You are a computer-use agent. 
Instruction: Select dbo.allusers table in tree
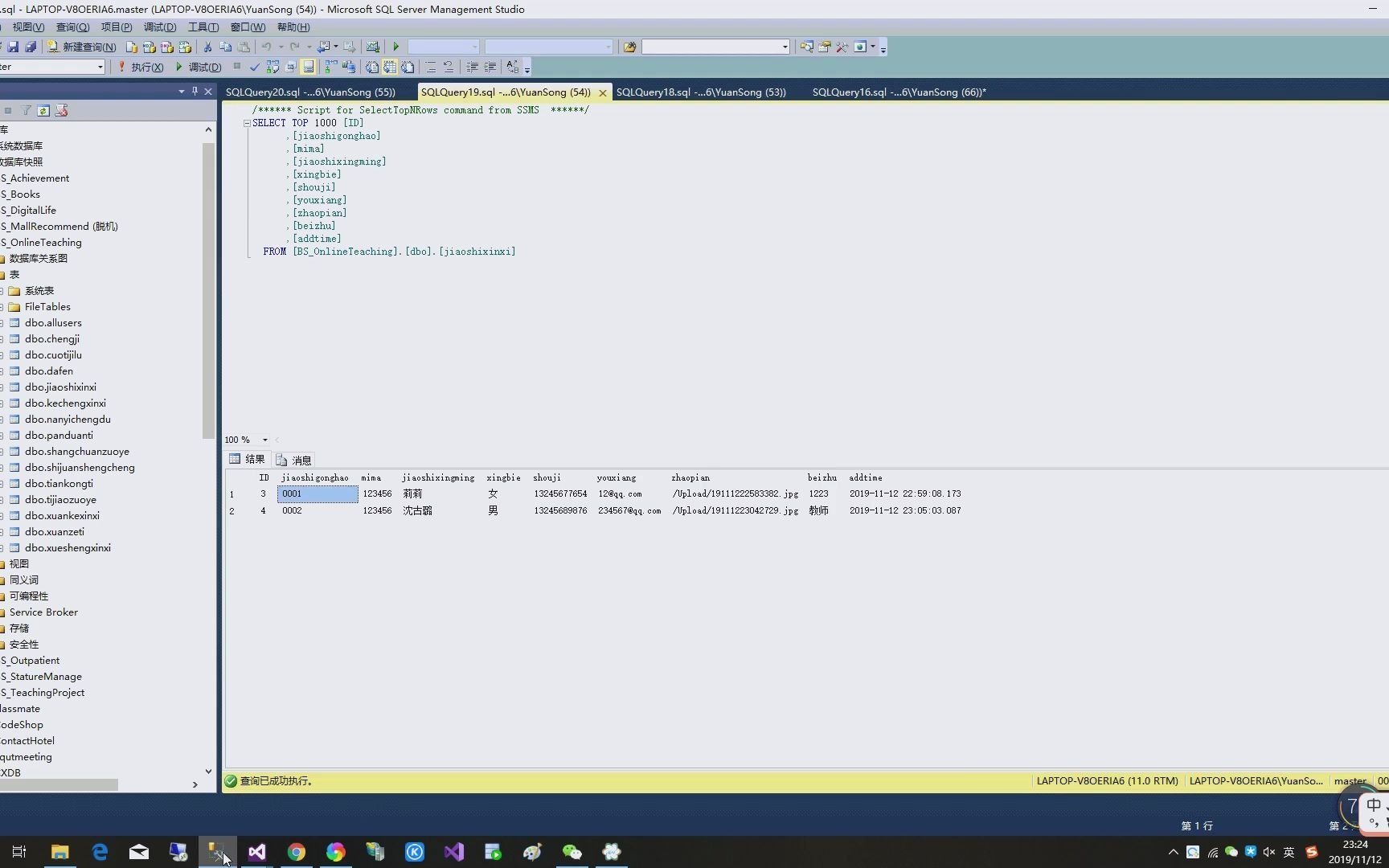(53, 323)
